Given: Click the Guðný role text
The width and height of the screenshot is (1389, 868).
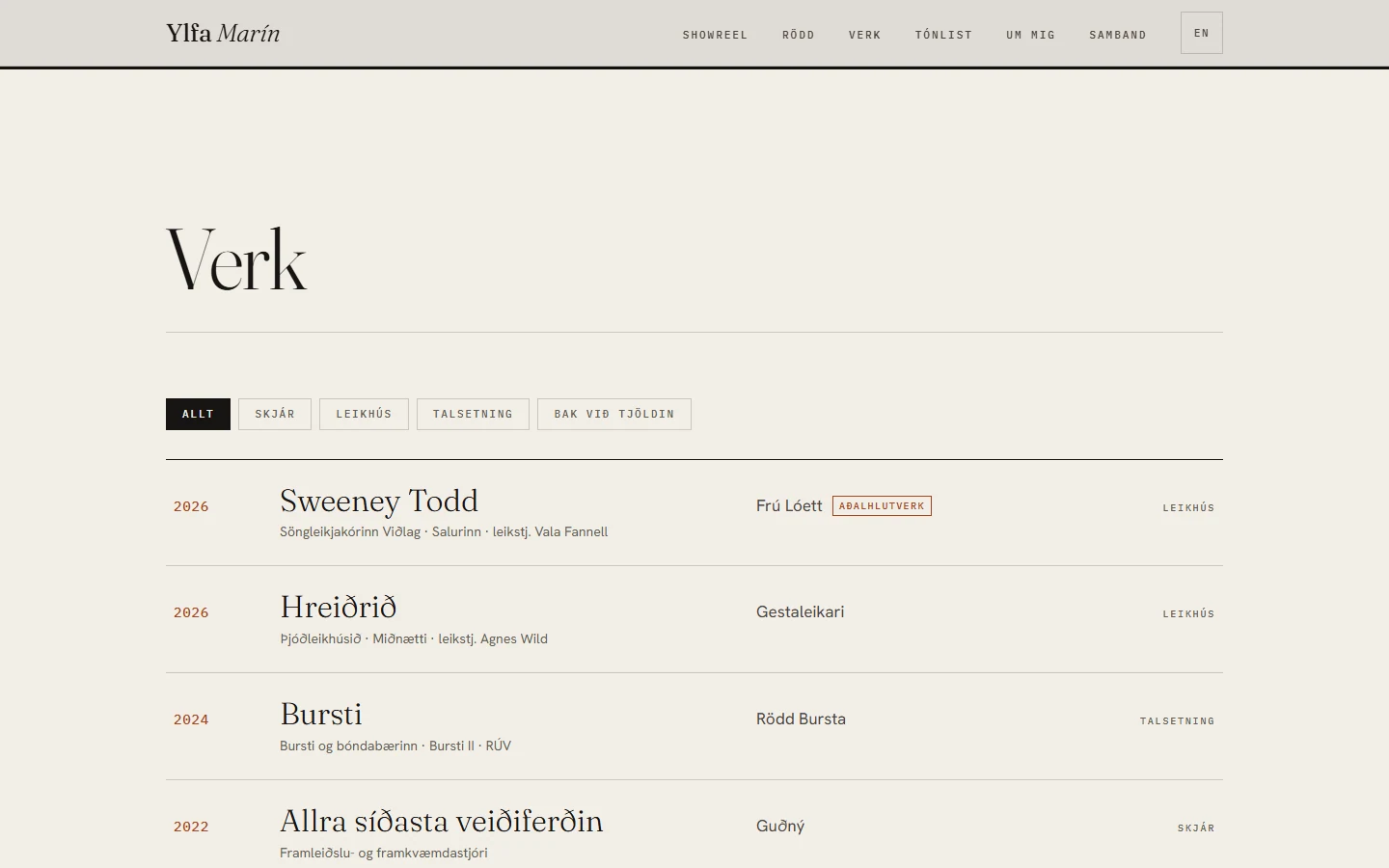Looking at the screenshot, I should 780,826.
